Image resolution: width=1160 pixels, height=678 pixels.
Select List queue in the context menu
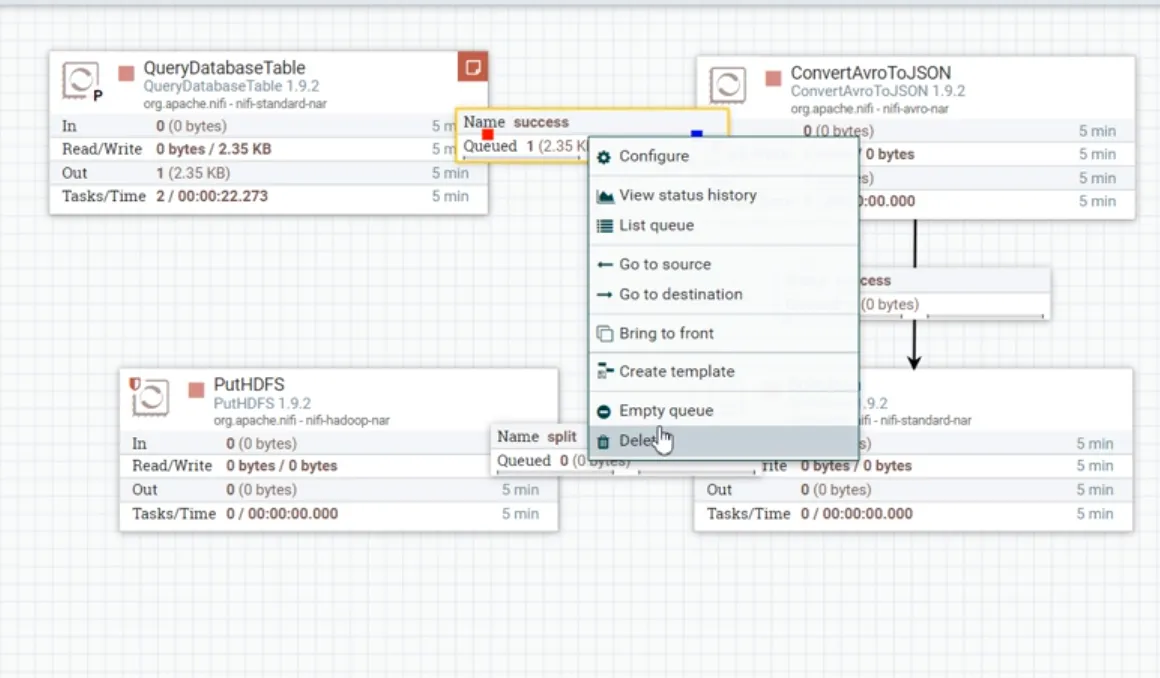pos(724,225)
